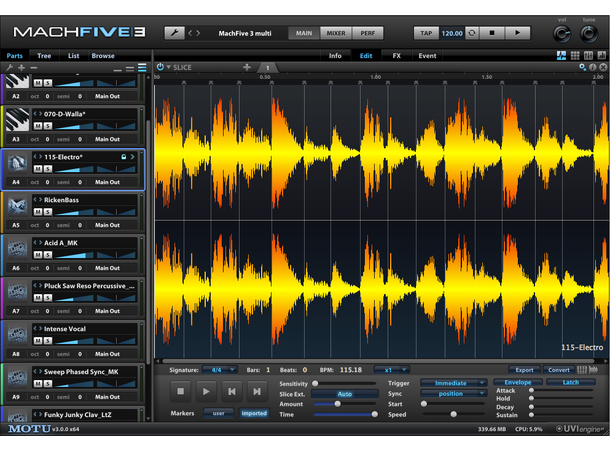Click the Convert button
This screenshot has width=610, height=450.
pos(559,370)
